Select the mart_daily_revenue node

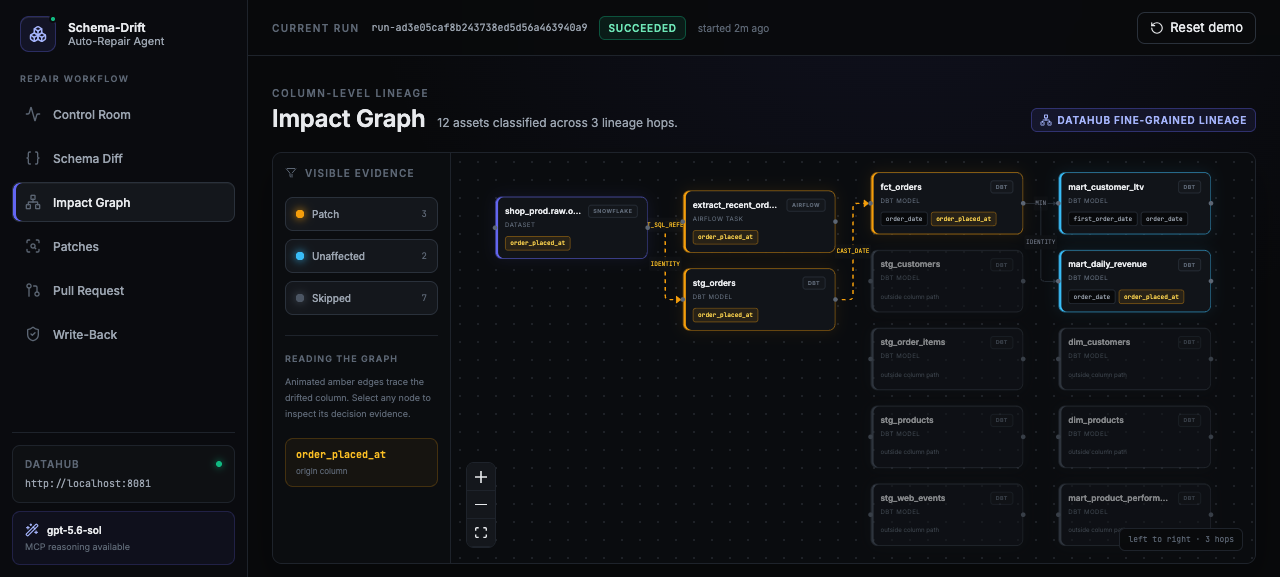[x=1135, y=281]
